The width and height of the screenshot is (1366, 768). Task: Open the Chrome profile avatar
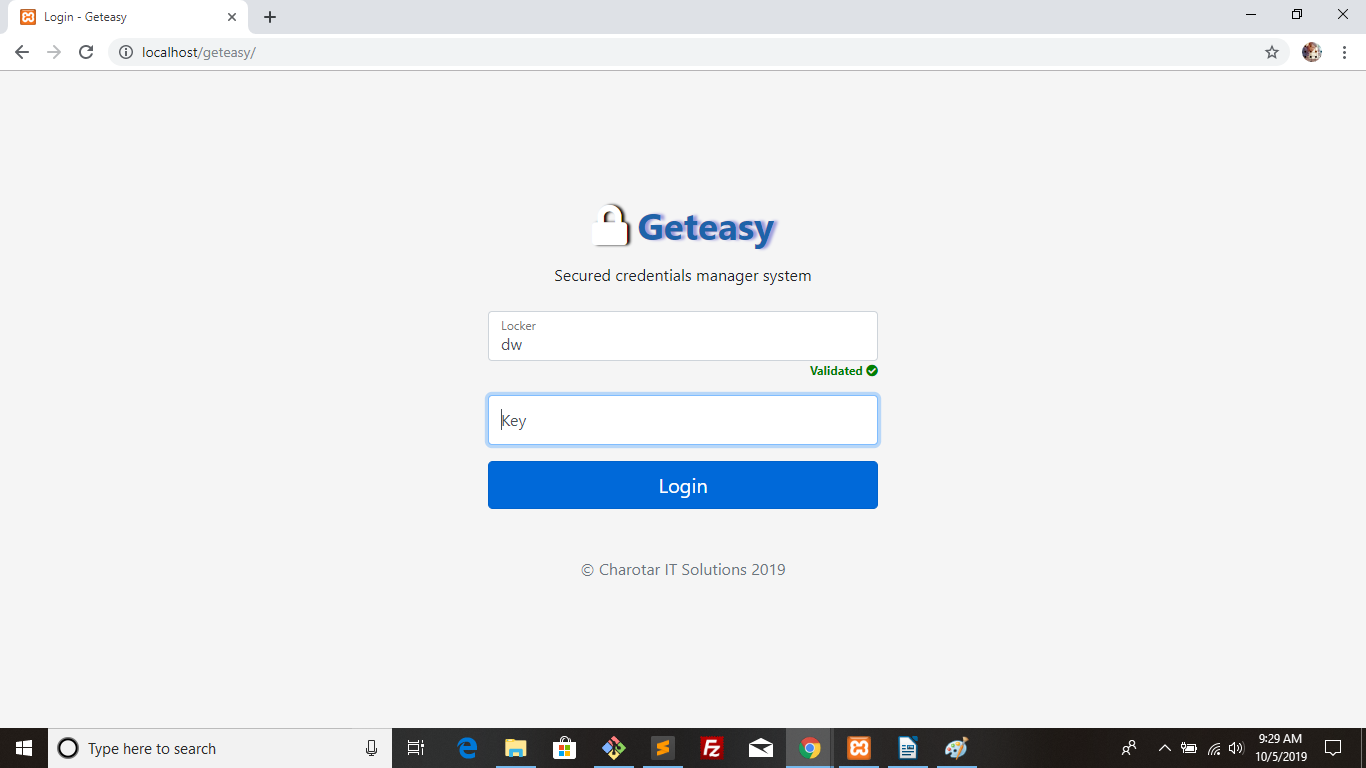(x=1312, y=52)
